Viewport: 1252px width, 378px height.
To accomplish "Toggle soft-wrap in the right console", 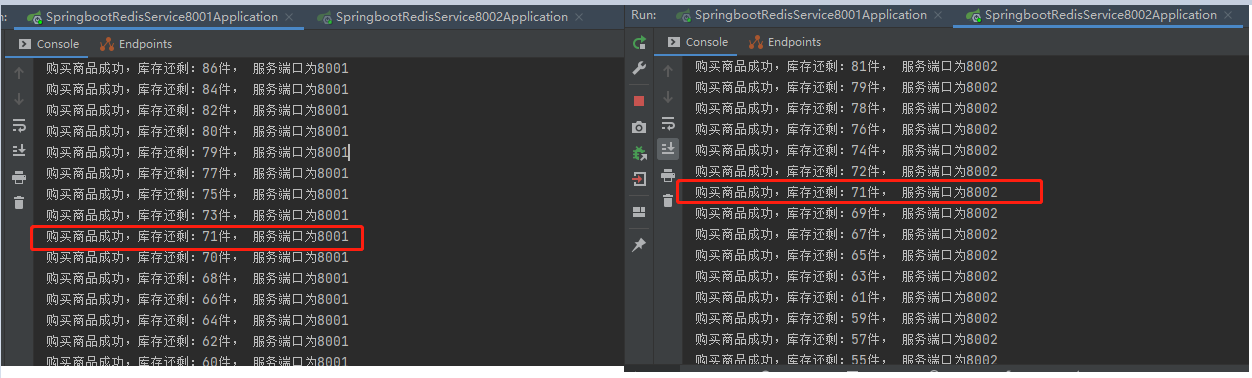I will pyautogui.click(x=667, y=123).
